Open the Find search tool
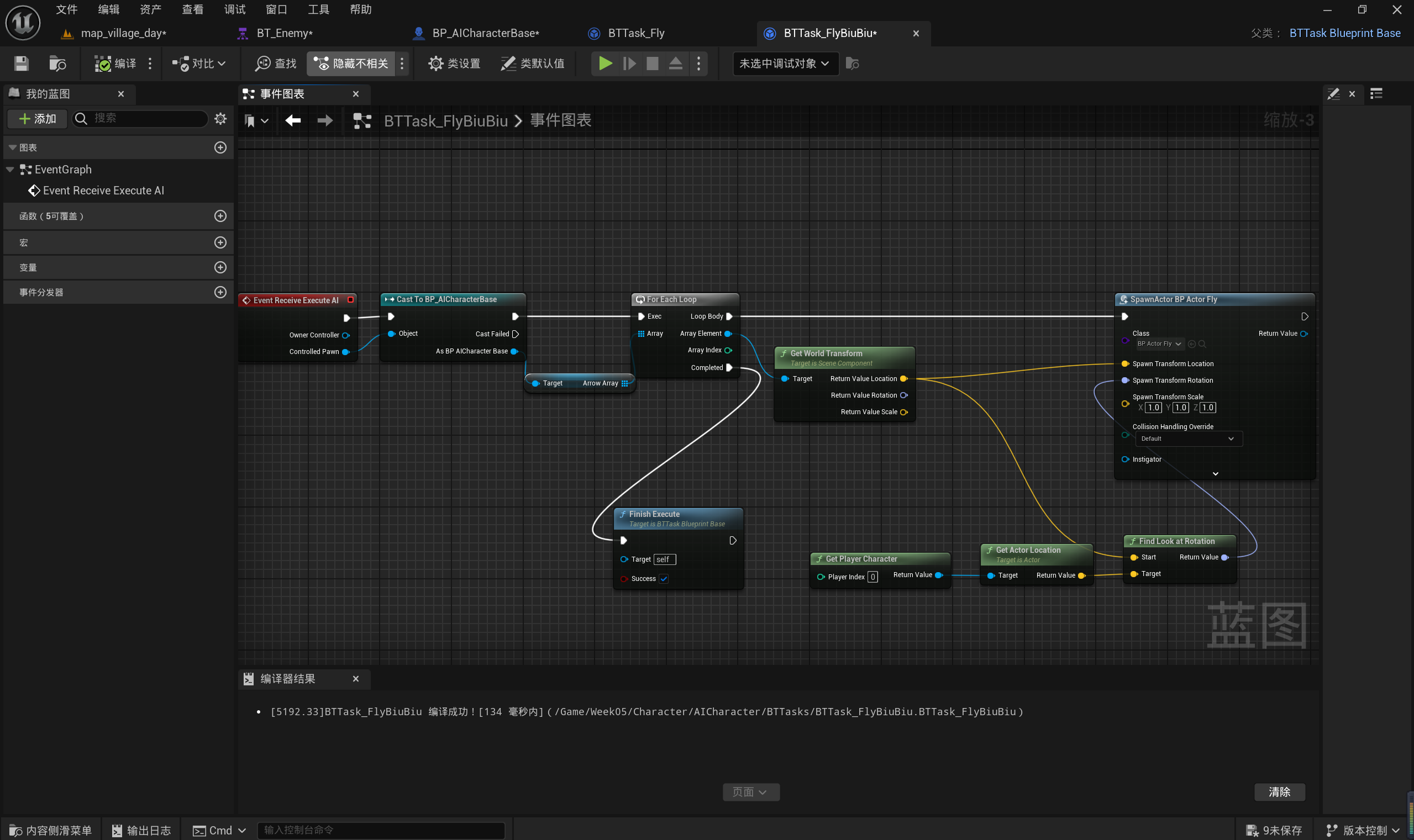This screenshot has width=1414, height=840. (276, 64)
